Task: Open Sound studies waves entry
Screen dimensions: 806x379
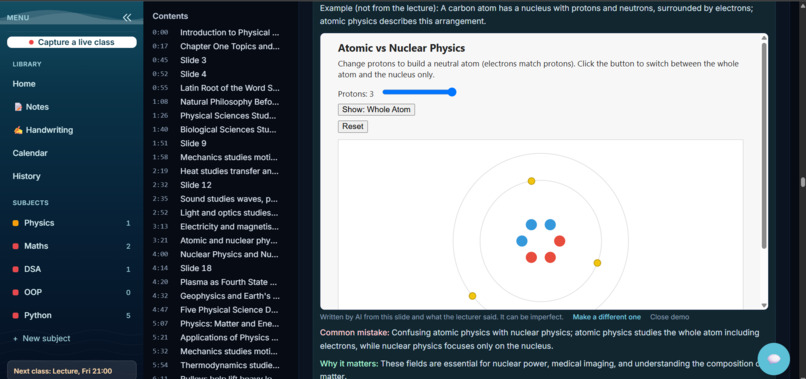Action: pos(216,199)
